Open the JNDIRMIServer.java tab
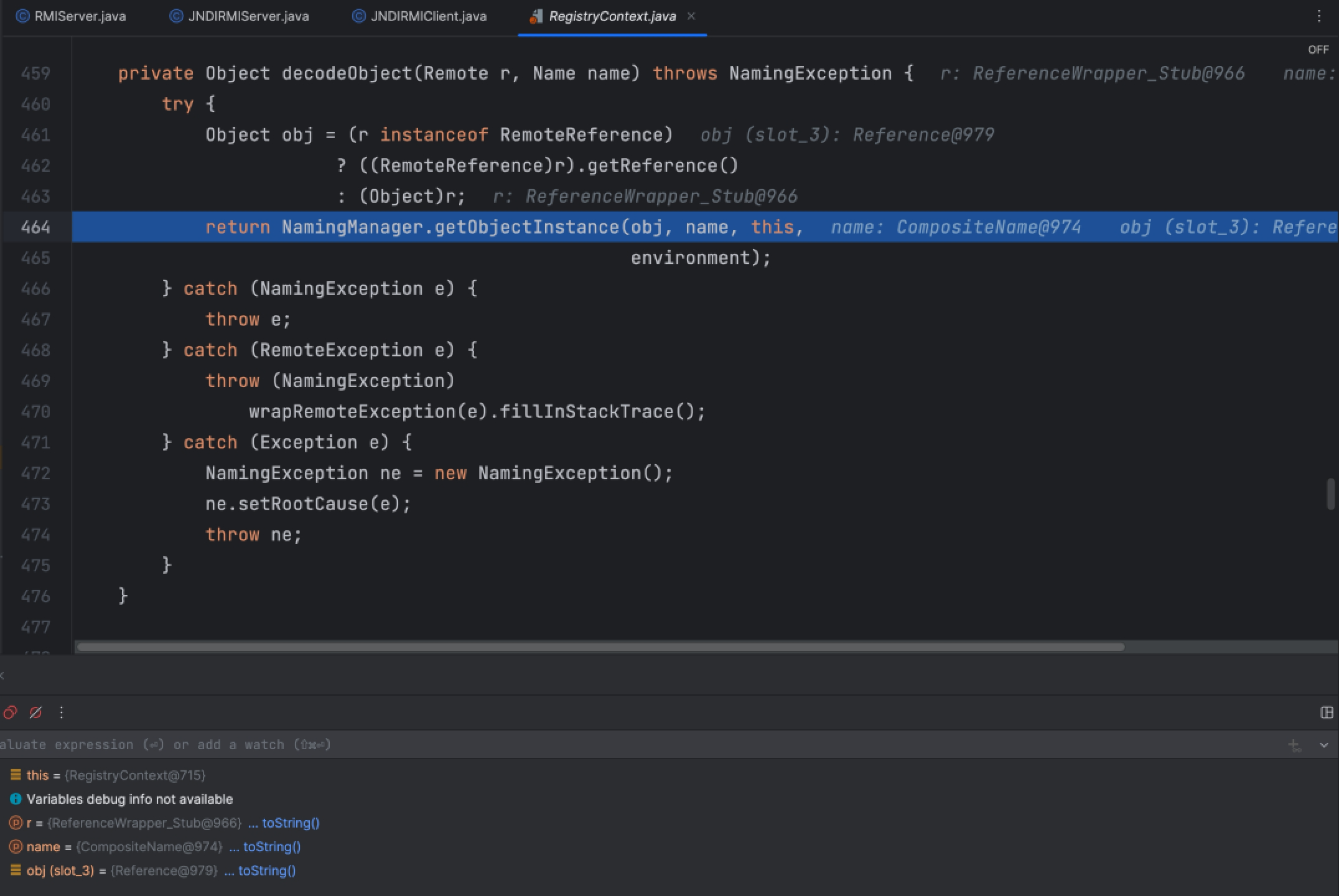Image resolution: width=1339 pixels, height=896 pixels. (x=240, y=16)
